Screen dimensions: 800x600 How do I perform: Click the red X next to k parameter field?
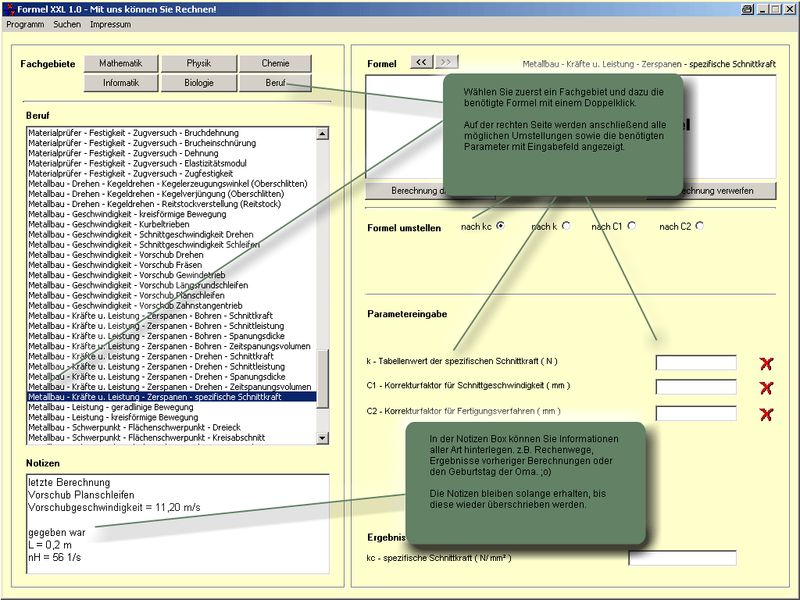[767, 364]
